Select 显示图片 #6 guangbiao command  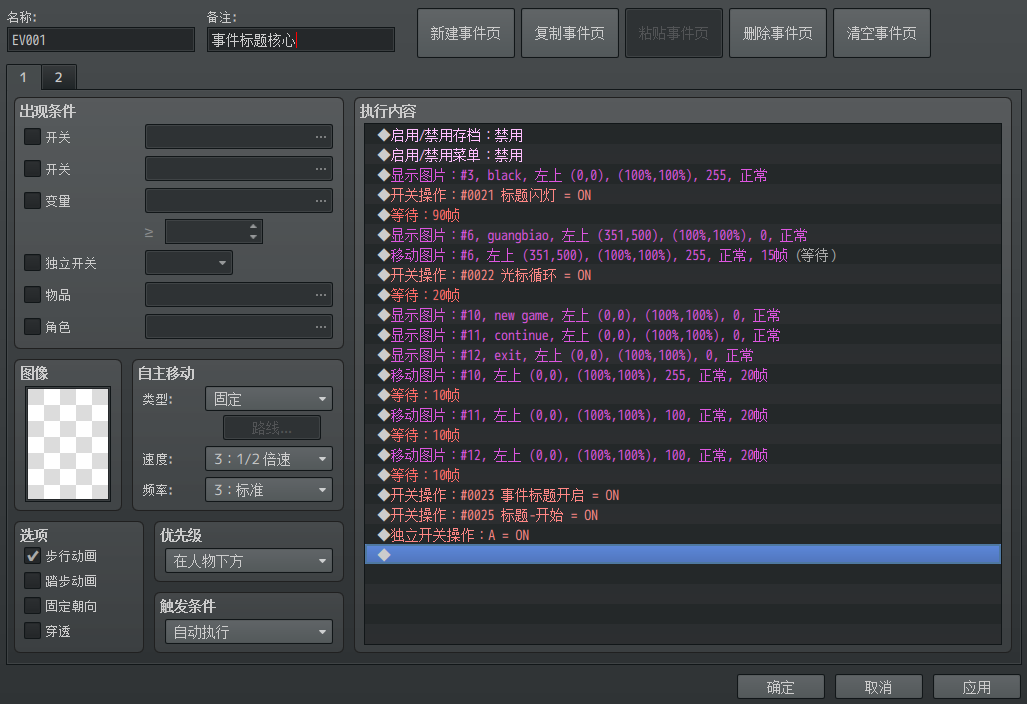[682, 235]
